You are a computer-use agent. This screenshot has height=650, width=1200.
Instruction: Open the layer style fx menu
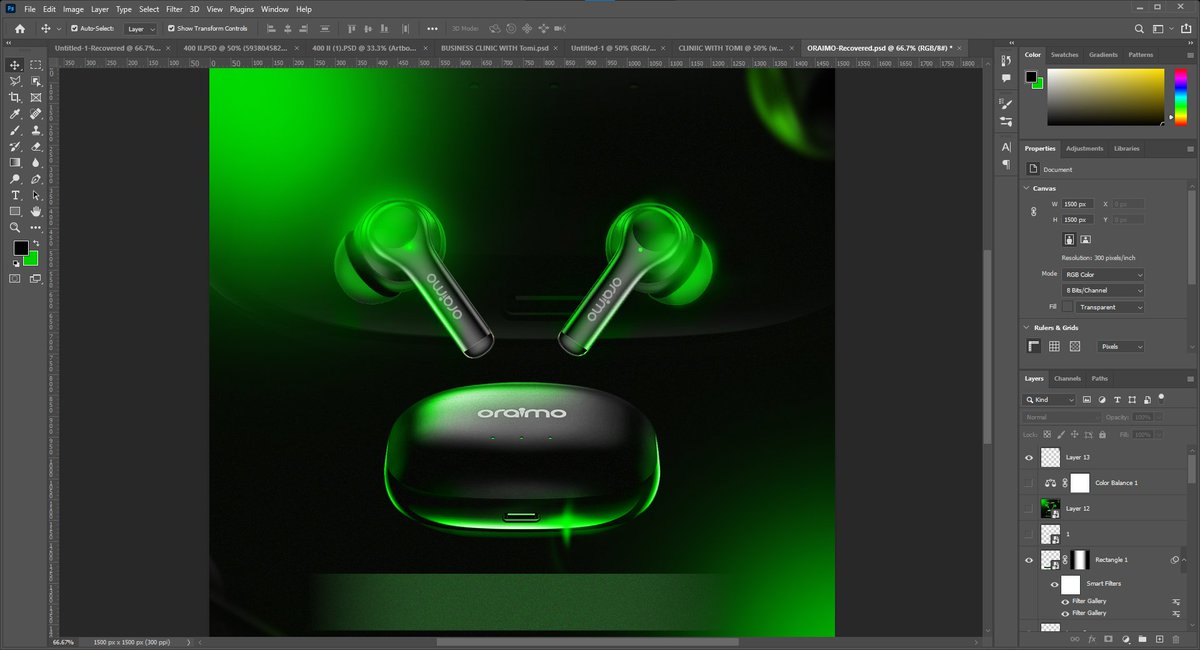[1091, 638]
